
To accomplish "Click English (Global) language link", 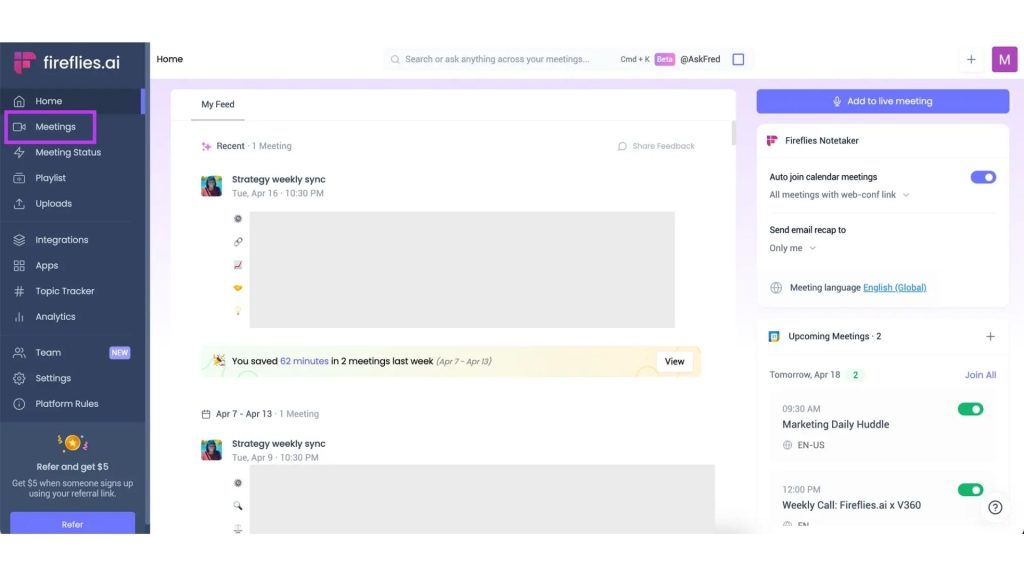I will point(895,287).
